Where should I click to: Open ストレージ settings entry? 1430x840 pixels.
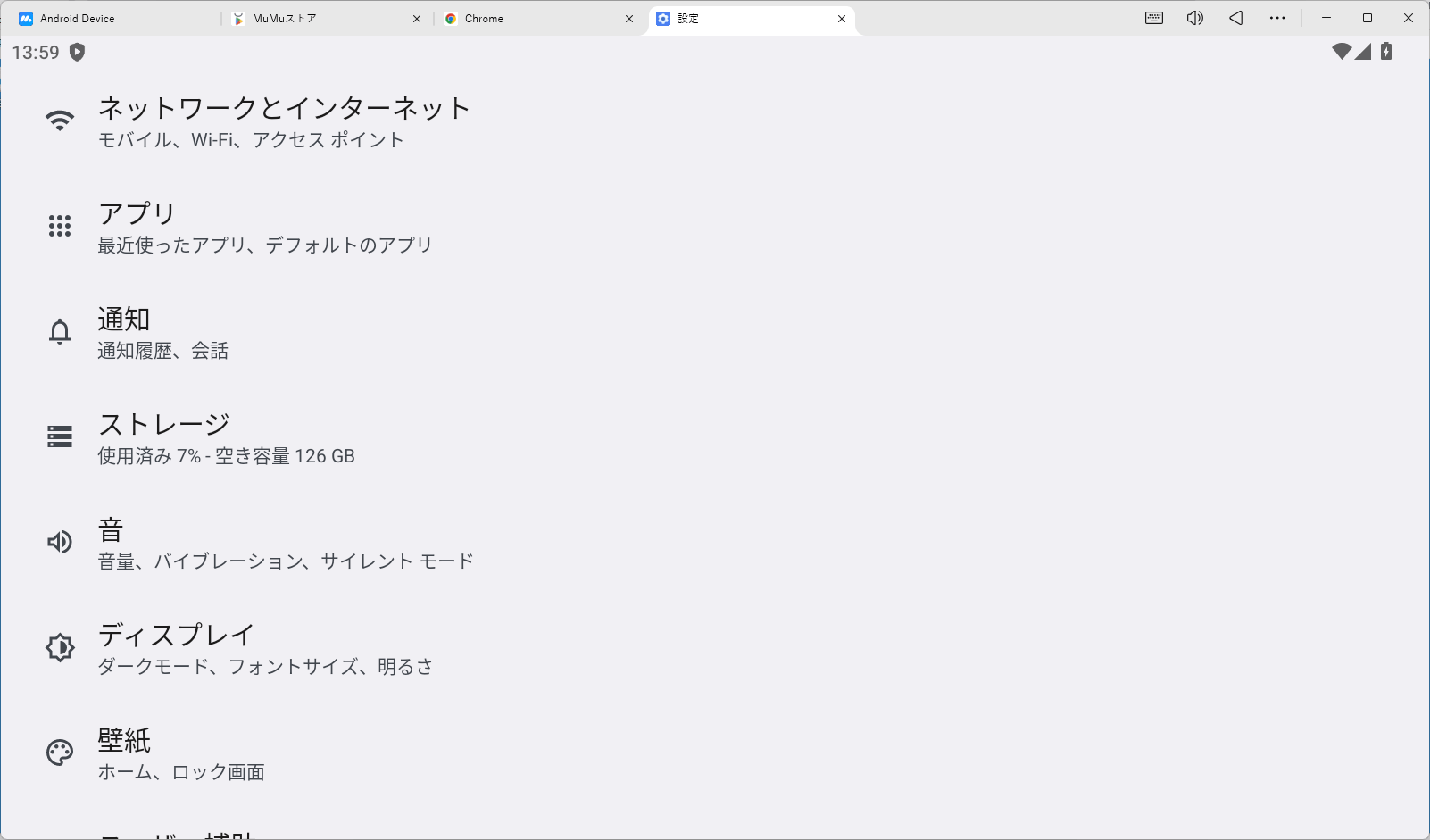click(x=227, y=437)
